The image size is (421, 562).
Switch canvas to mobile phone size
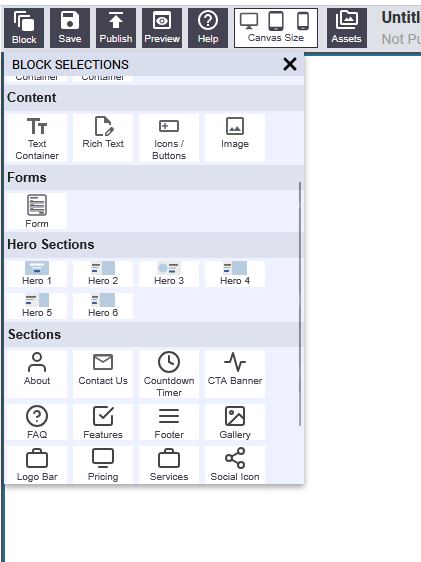coord(303,21)
